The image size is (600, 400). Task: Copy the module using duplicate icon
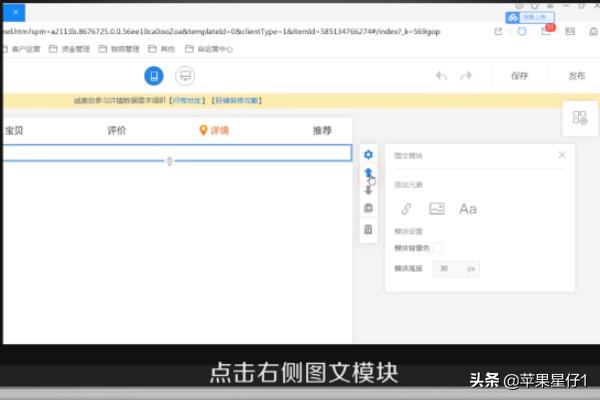coord(368,209)
